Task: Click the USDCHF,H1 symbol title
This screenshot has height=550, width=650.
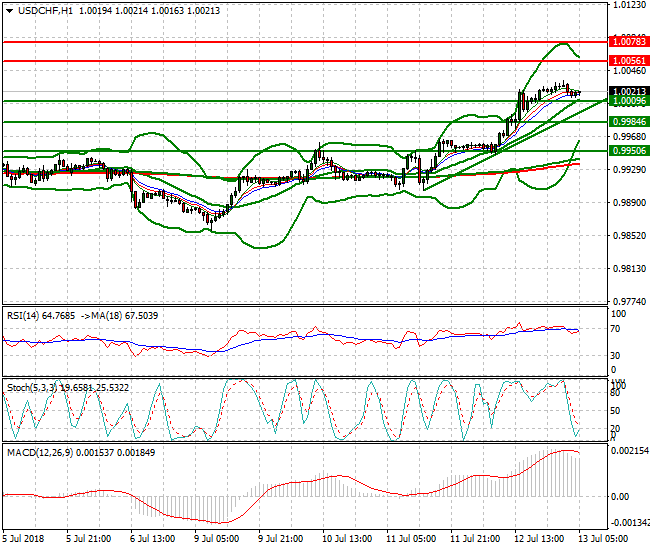Action: coord(45,11)
